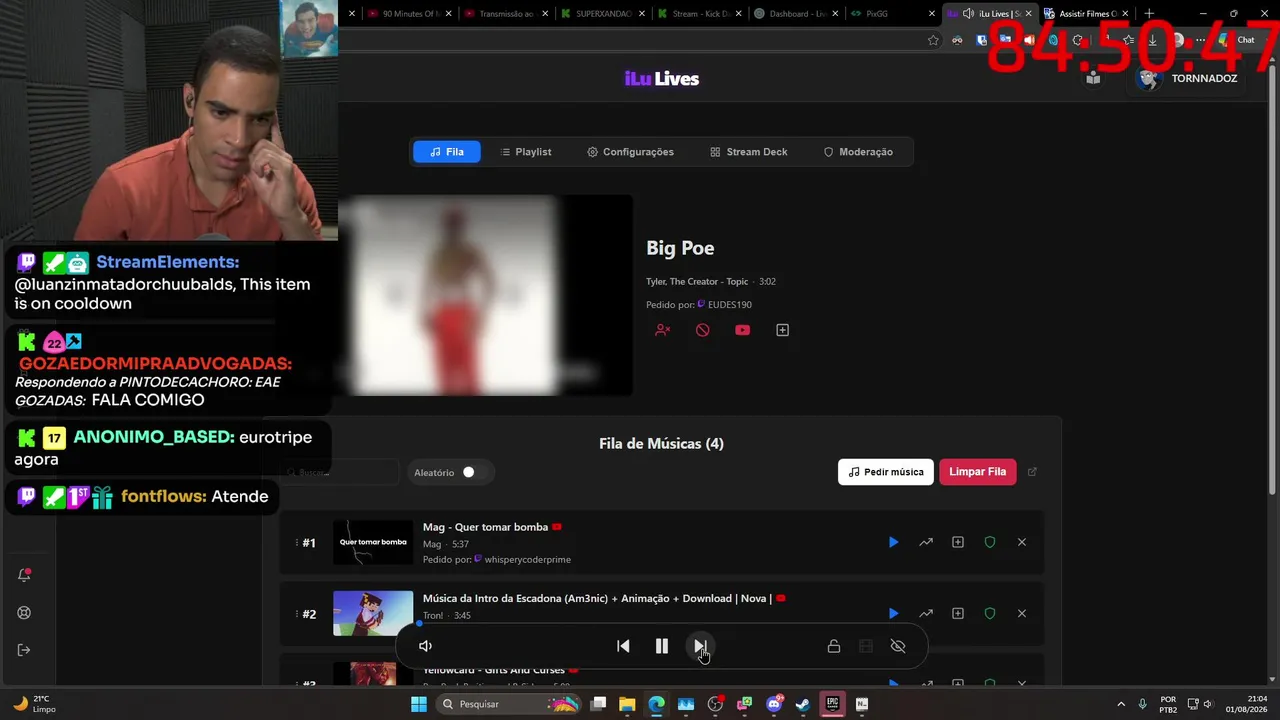Viewport: 1280px width, 720px height.
Task: Click the lifebuoy support icon in sidebar
Action: 24,613
